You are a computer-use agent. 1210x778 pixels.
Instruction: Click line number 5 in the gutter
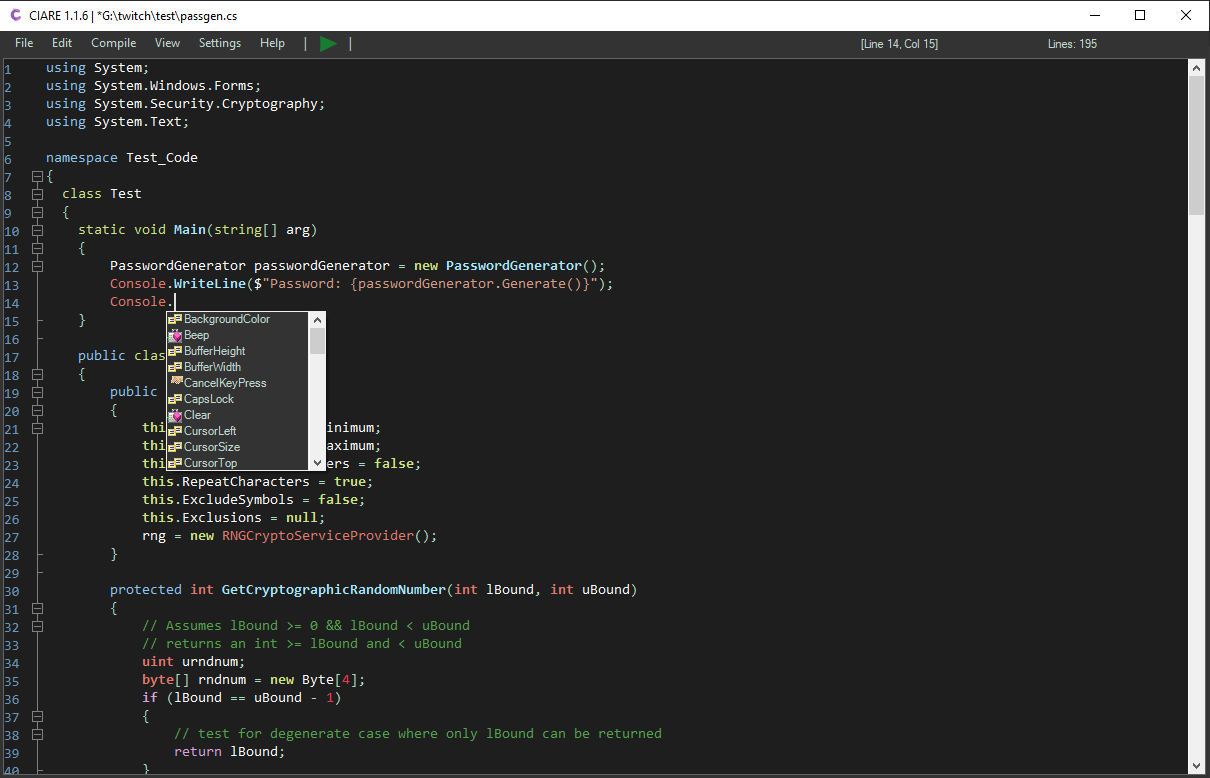point(8,140)
